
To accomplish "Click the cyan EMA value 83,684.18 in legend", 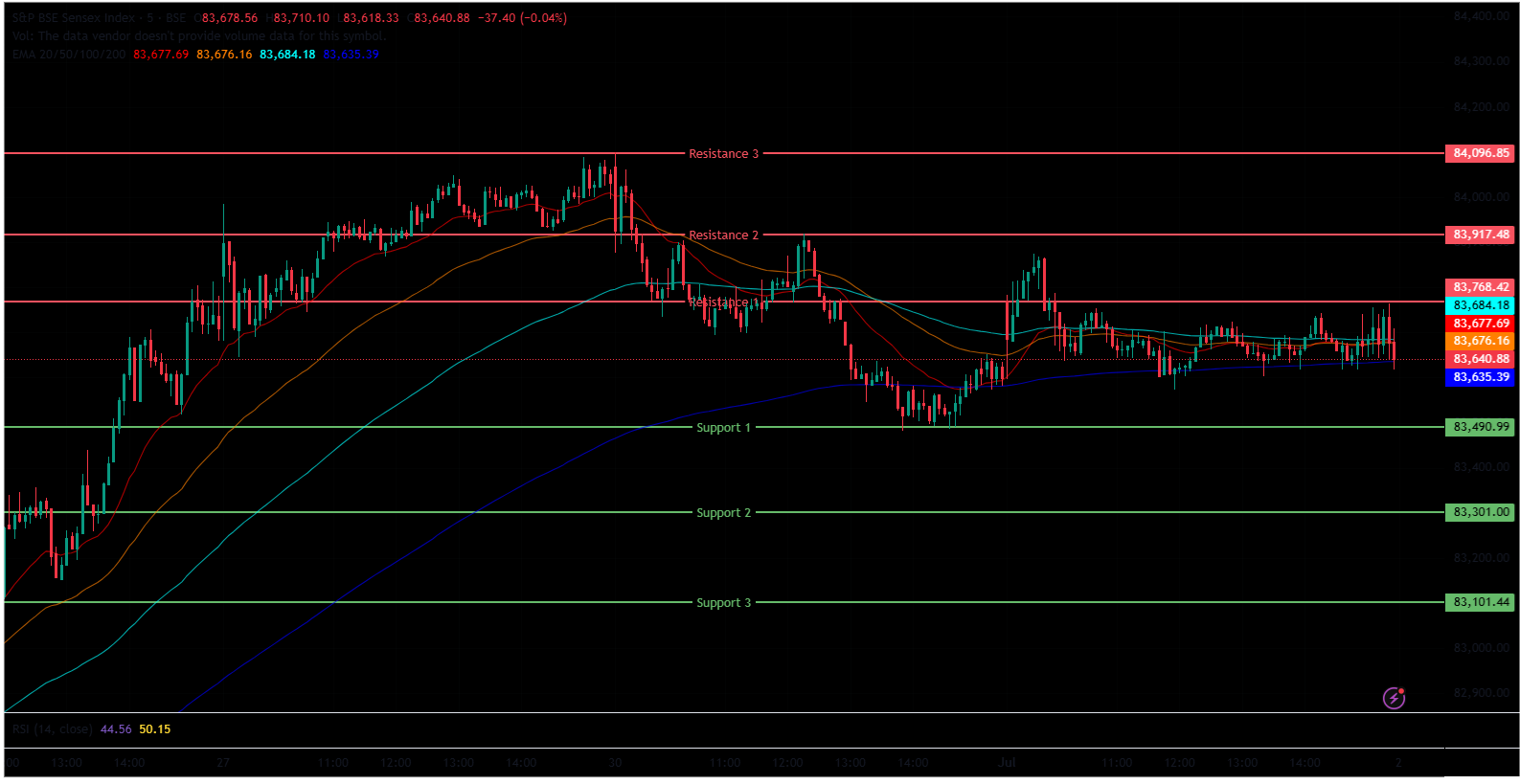I will [287, 55].
